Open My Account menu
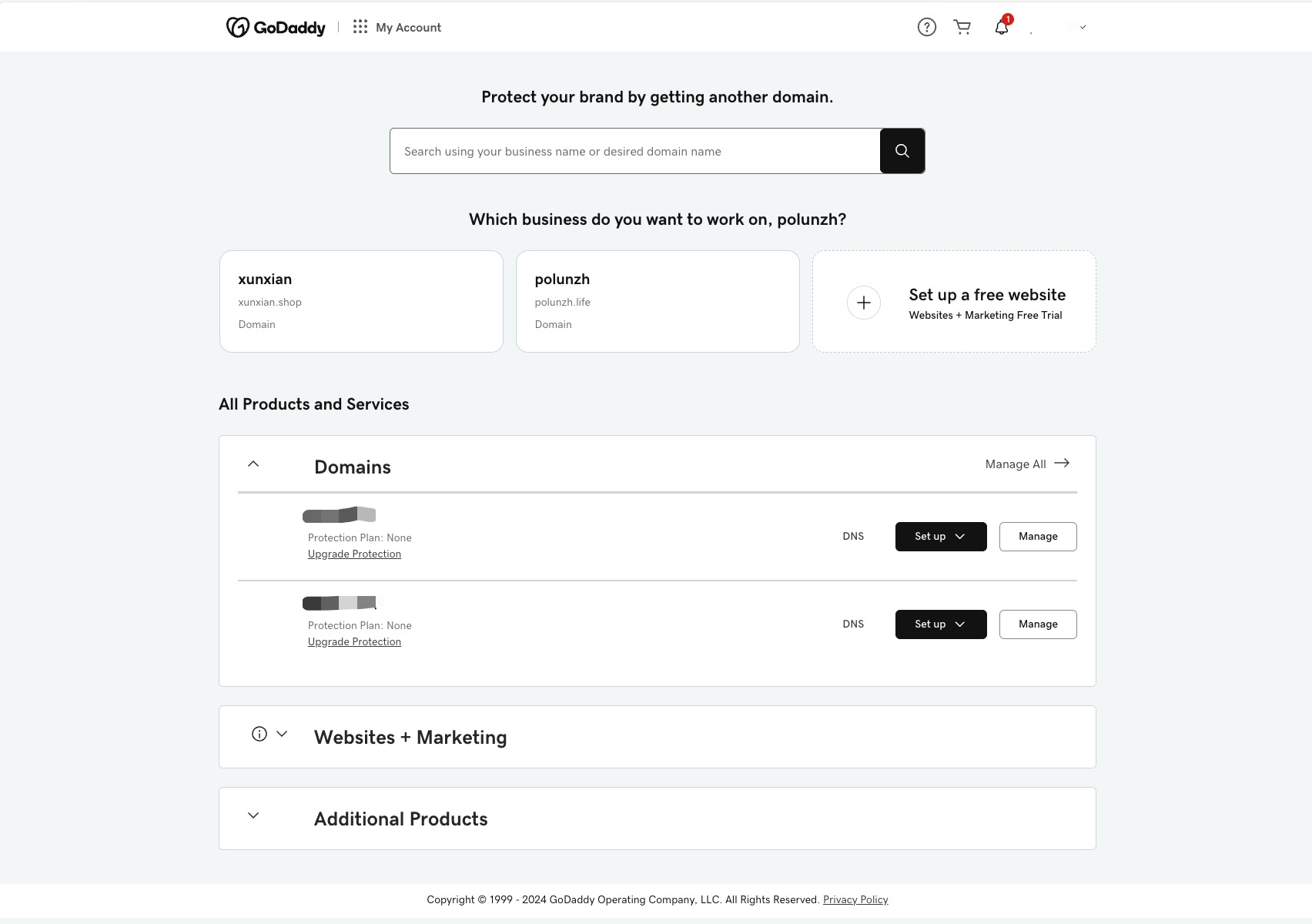The width and height of the screenshot is (1312, 924). pos(408,28)
